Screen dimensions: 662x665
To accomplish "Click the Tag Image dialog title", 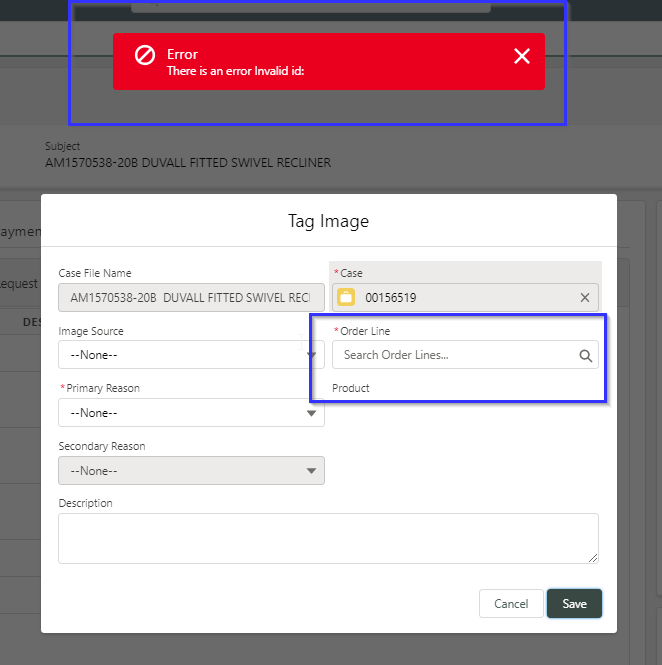I will click(x=328, y=220).
